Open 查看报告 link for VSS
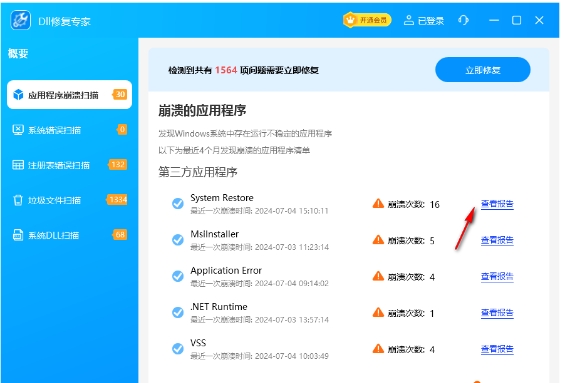The width and height of the screenshot is (578, 383). (x=497, y=349)
